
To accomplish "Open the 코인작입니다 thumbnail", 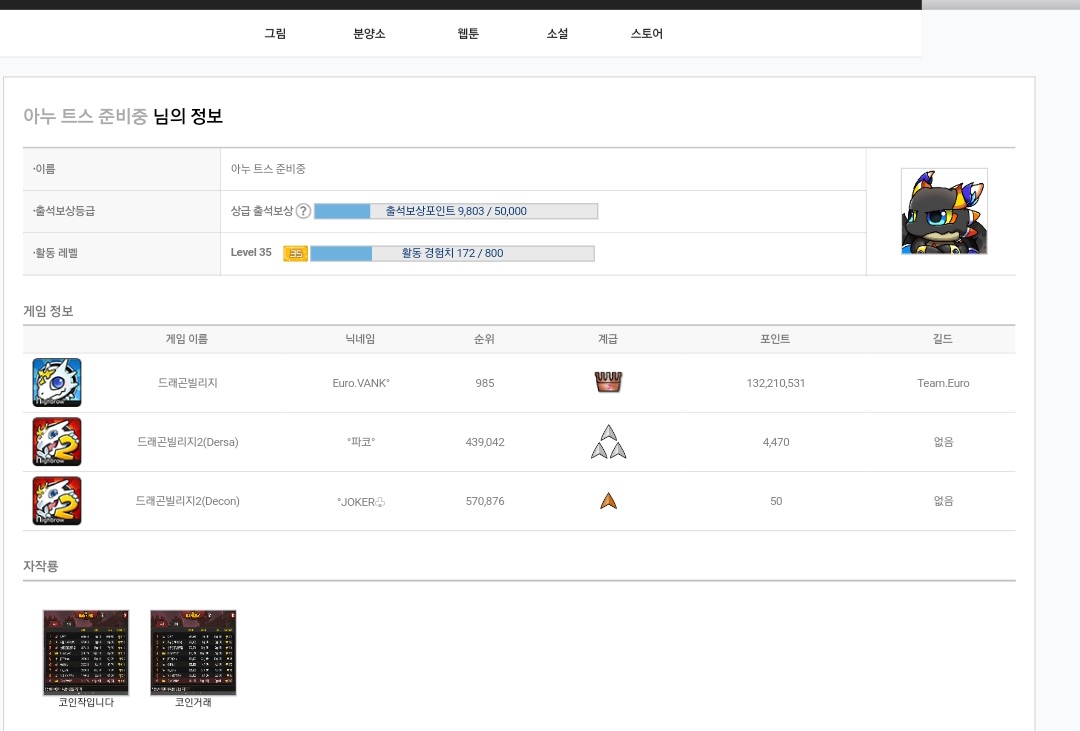I will point(86,652).
